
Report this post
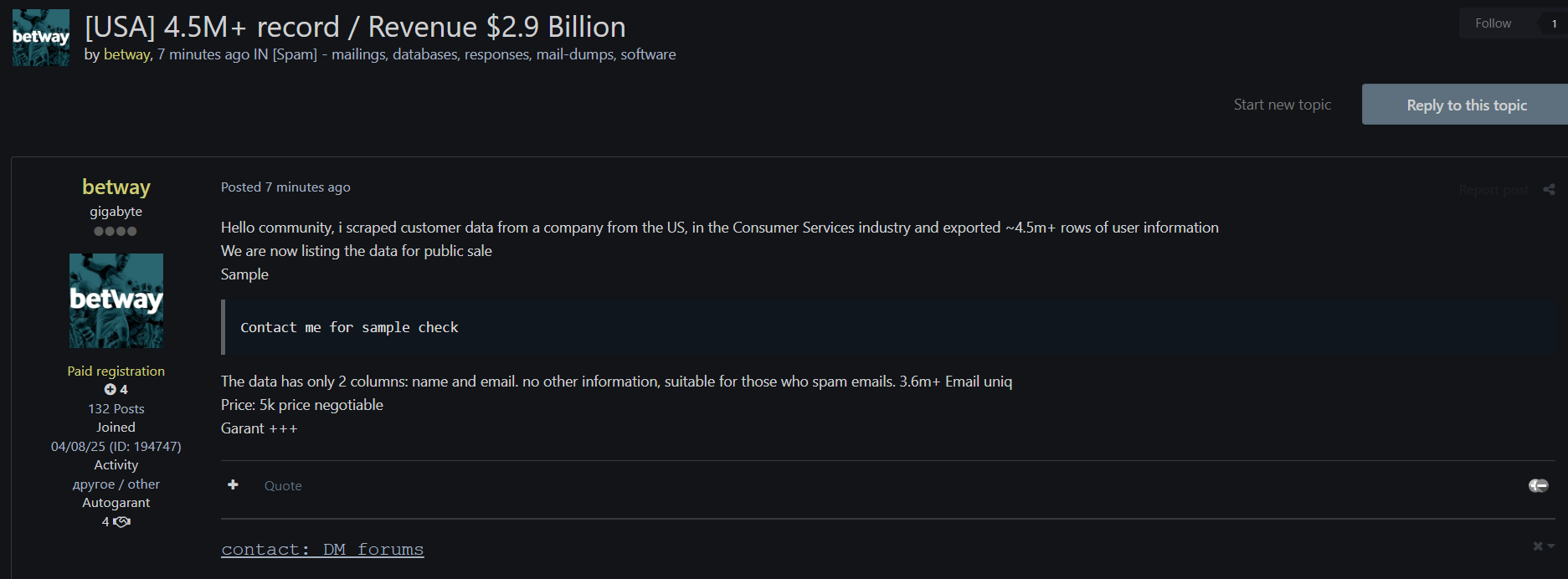point(1493,190)
